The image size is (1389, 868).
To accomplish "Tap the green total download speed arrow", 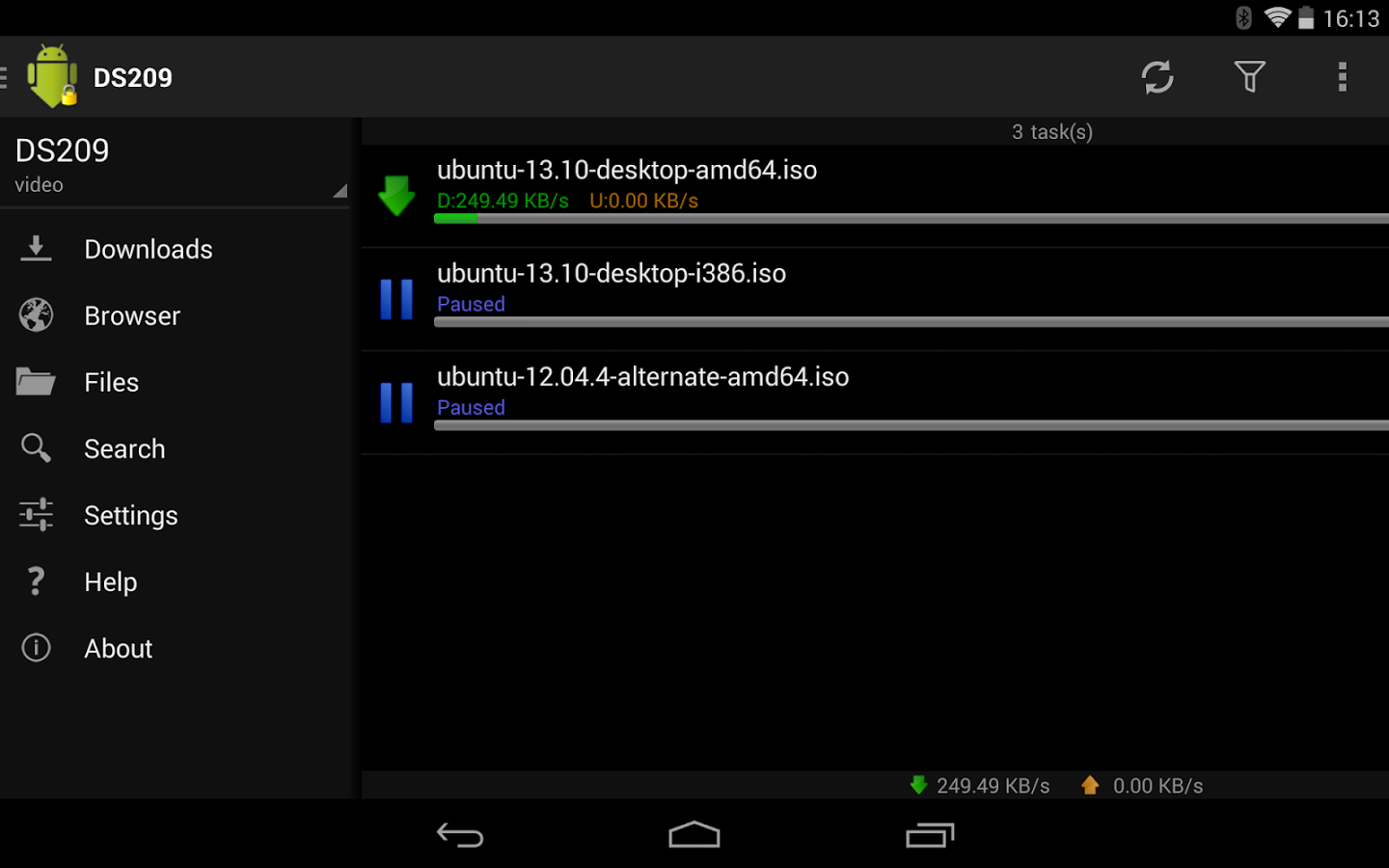I will click(x=918, y=785).
